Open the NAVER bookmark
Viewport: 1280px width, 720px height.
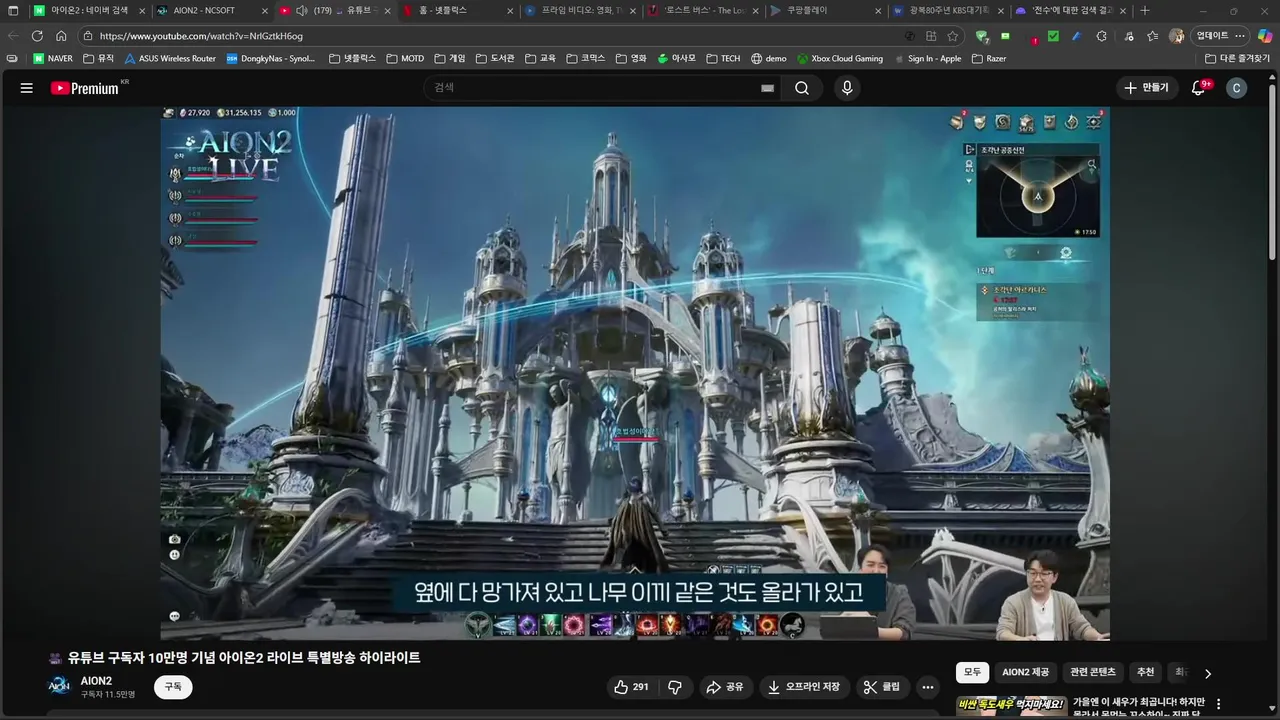tap(53, 59)
